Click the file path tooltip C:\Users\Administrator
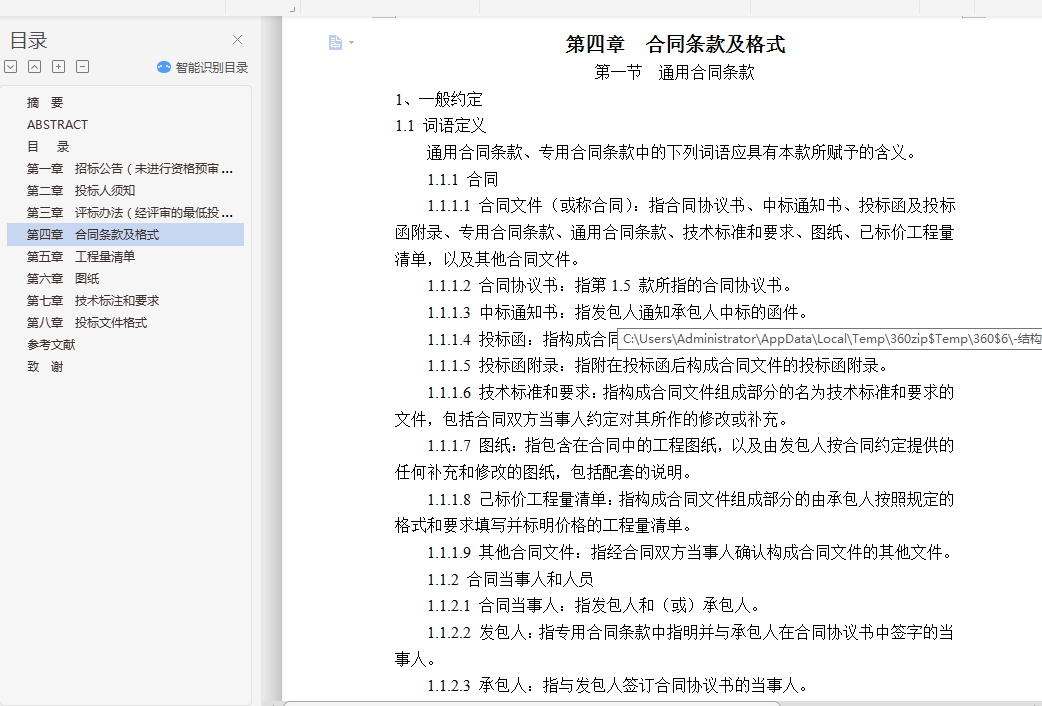 pos(829,339)
